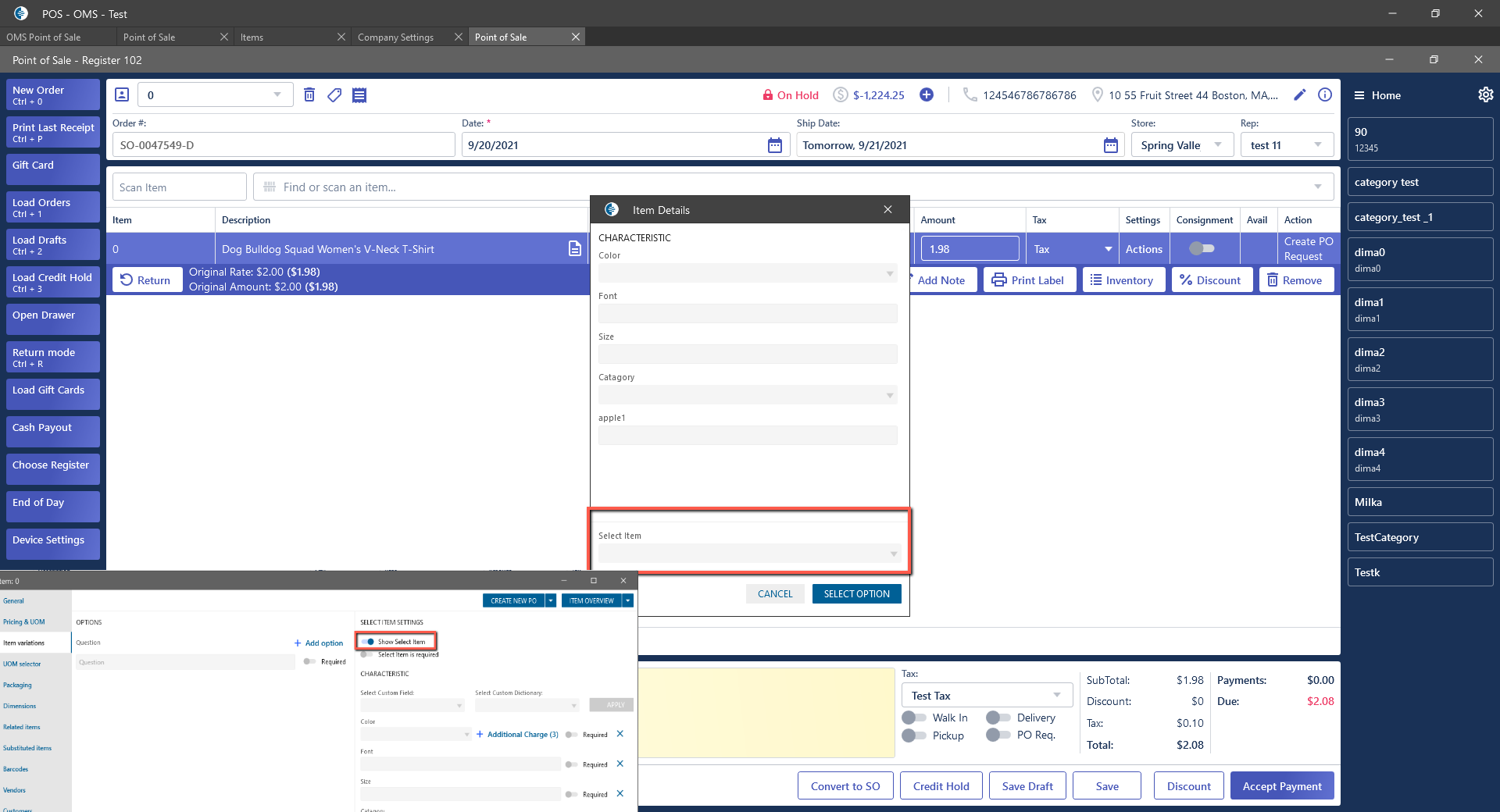Open Color dropdown in Item Details
The image size is (1500, 812).
tap(890, 273)
